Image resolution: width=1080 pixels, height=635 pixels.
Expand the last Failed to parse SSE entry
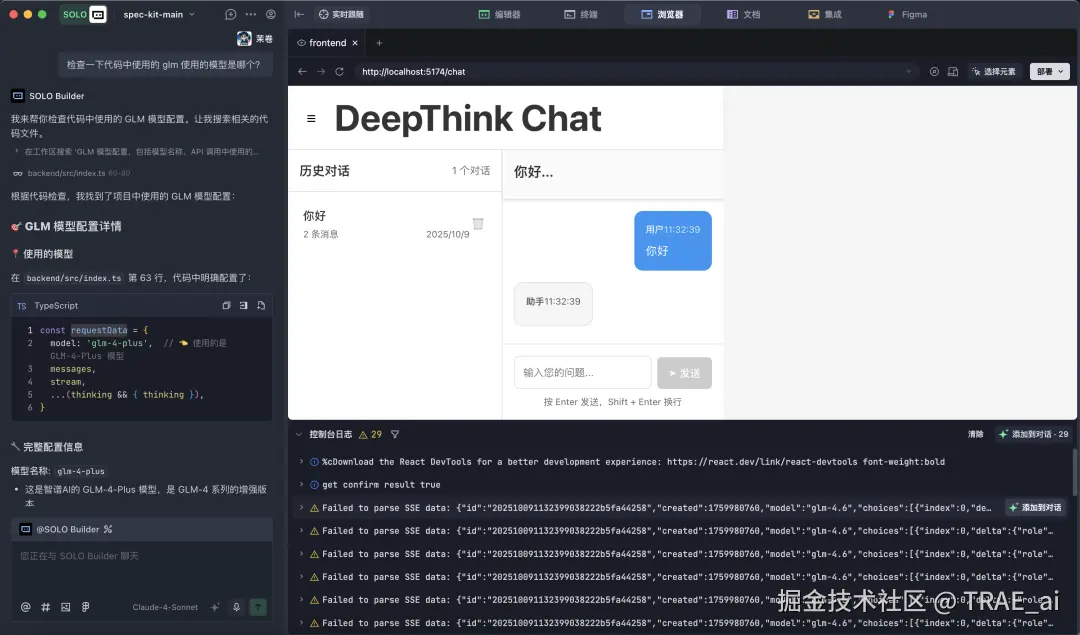click(x=301, y=623)
